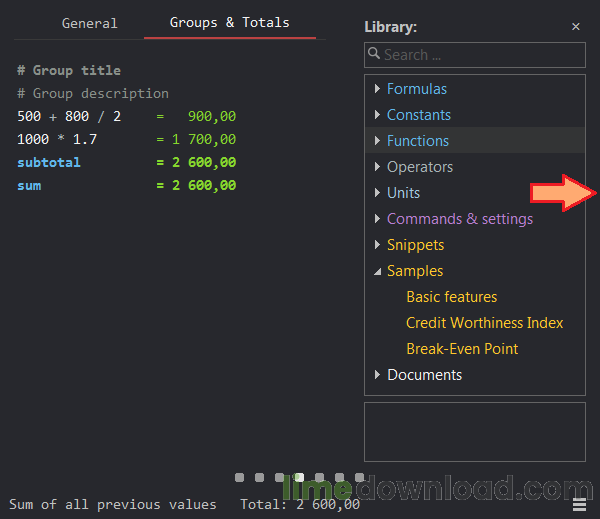Open the Basic features sample
The image size is (600, 519).
click(451, 297)
